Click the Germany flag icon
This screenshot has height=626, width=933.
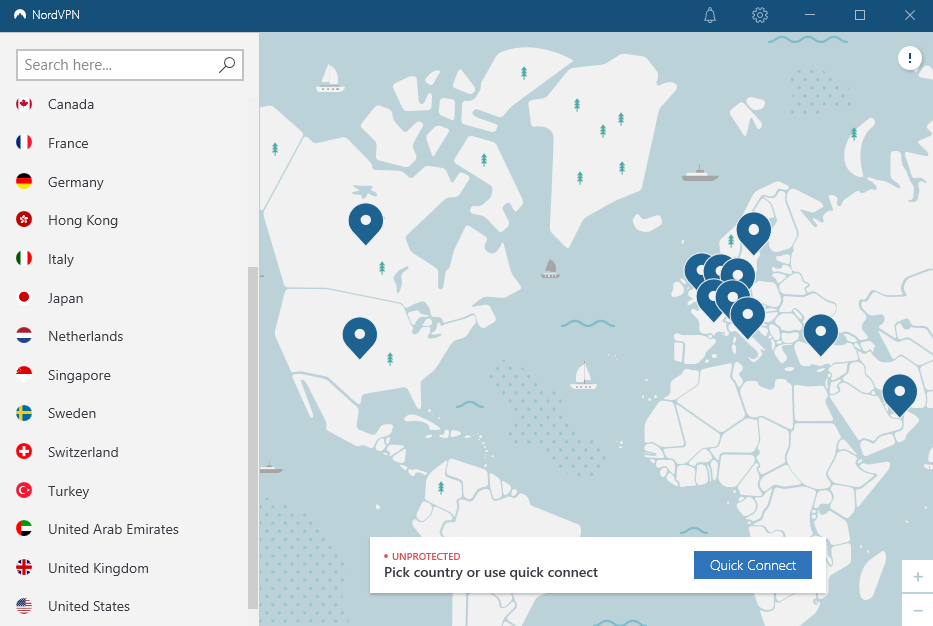24,181
